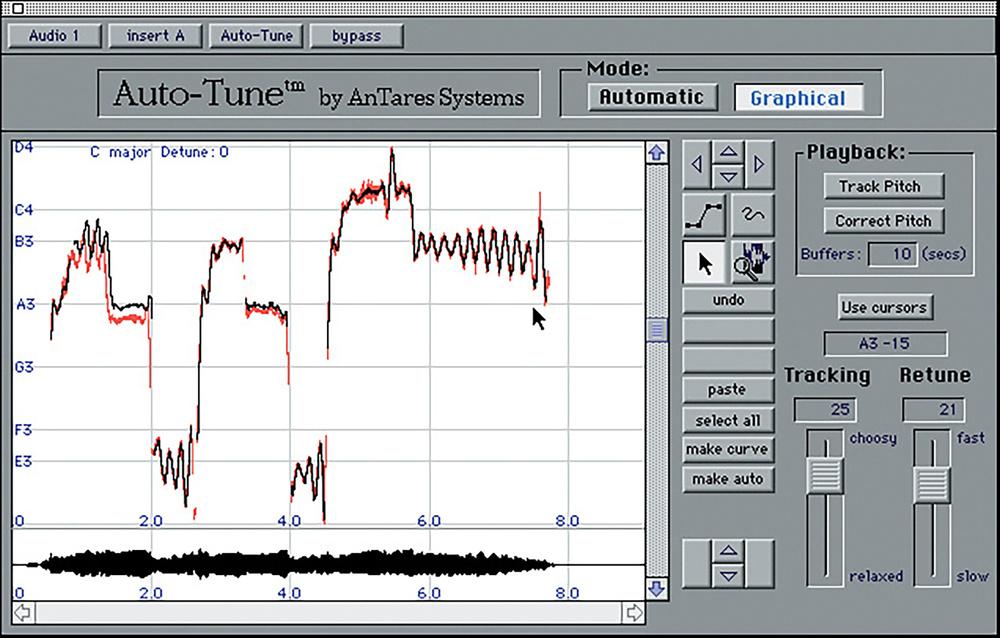
Task: Select the freehand curve drawing tool
Action: coord(753,213)
